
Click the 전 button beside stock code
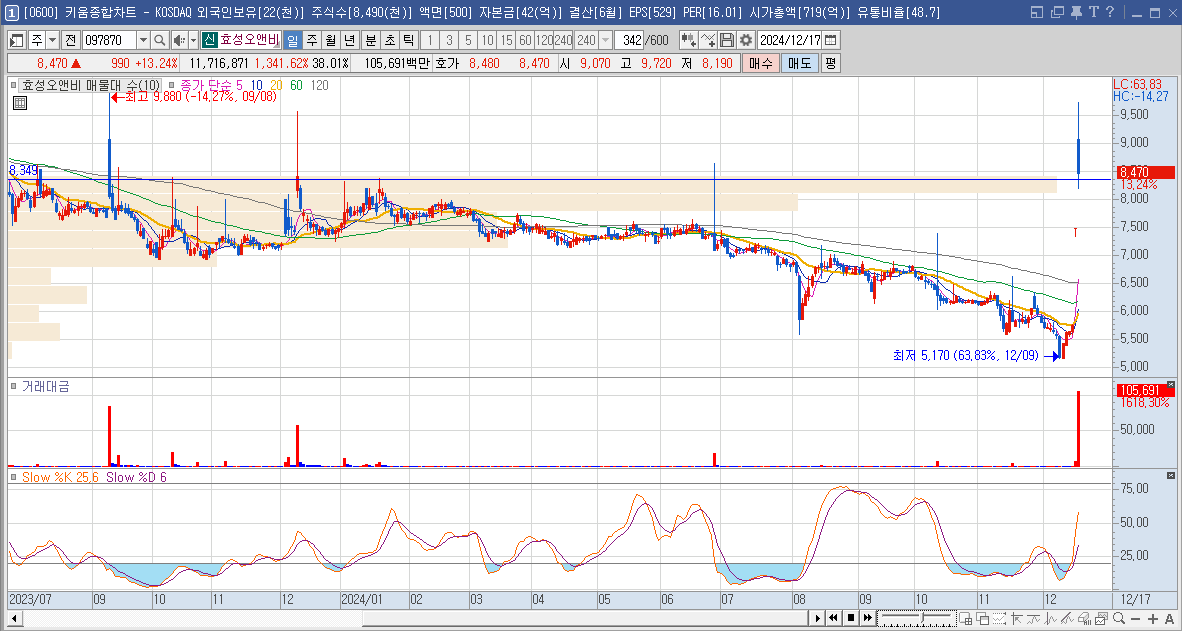click(70, 40)
